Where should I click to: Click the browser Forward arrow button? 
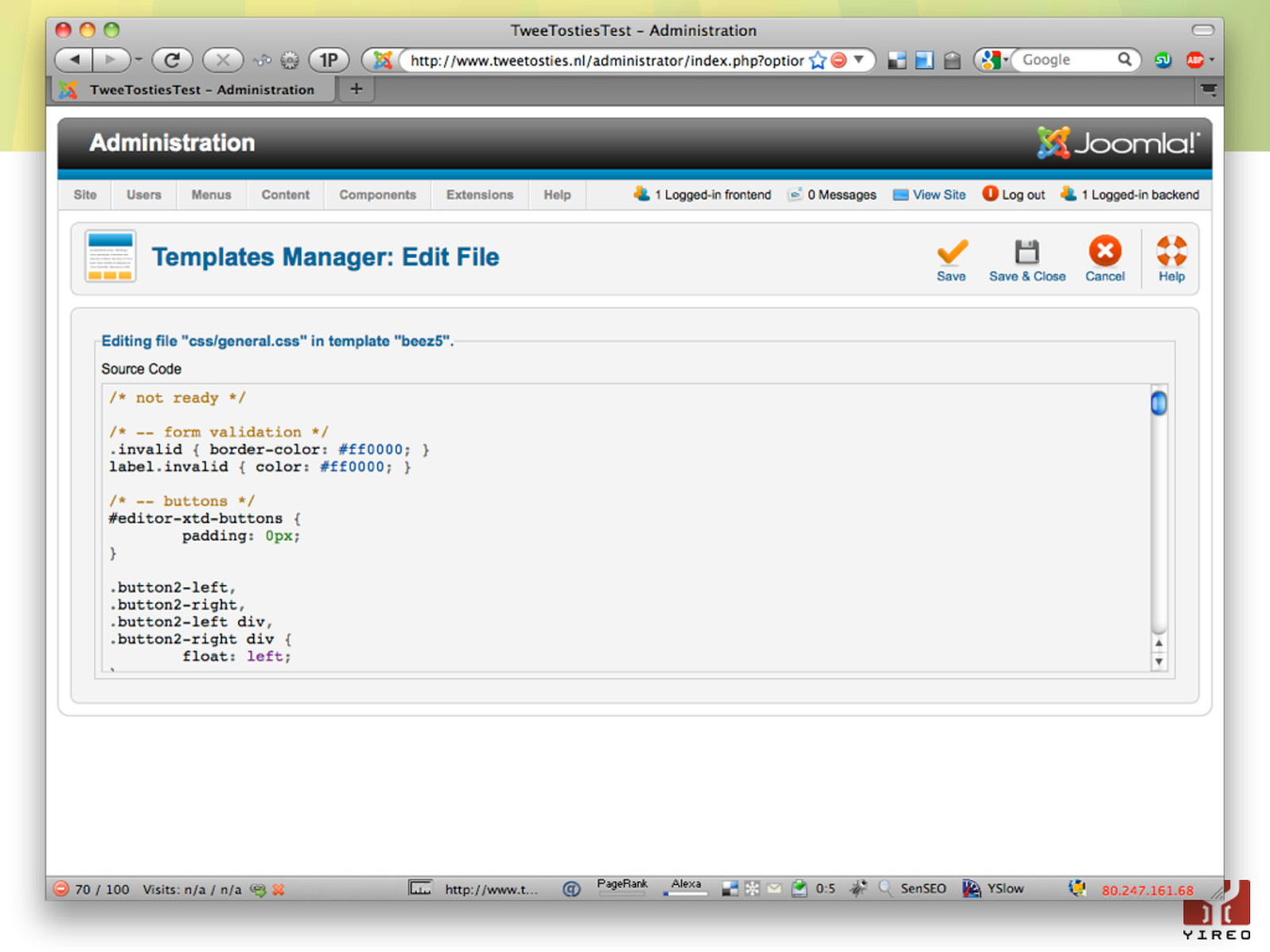point(110,59)
